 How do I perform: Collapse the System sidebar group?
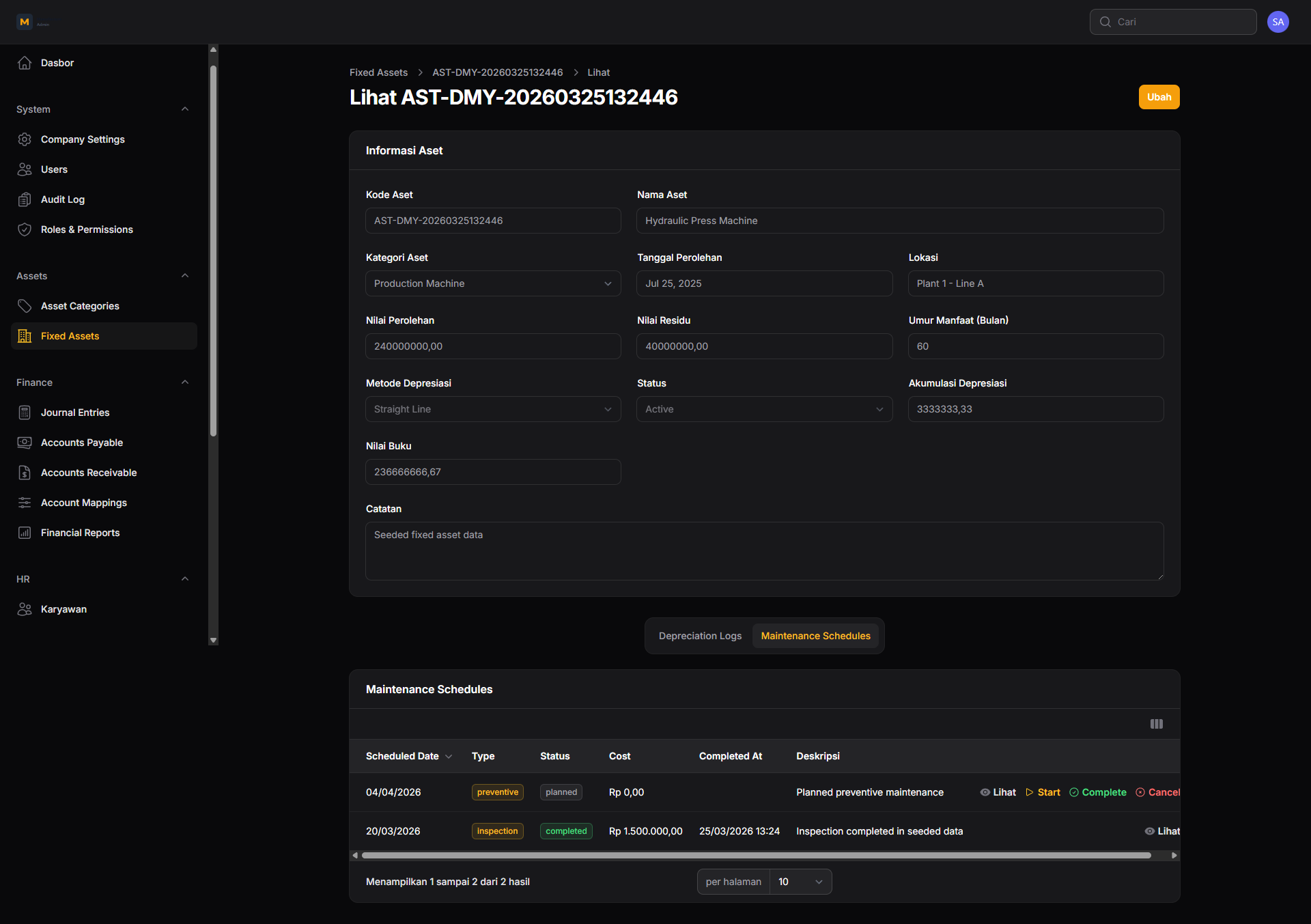(x=185, y=109)
